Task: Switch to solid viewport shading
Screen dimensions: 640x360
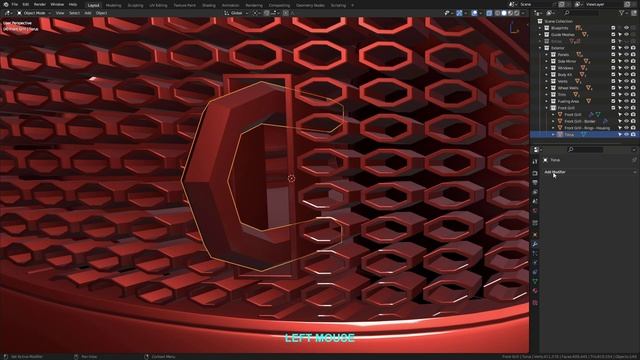Action: pos(504,13)
